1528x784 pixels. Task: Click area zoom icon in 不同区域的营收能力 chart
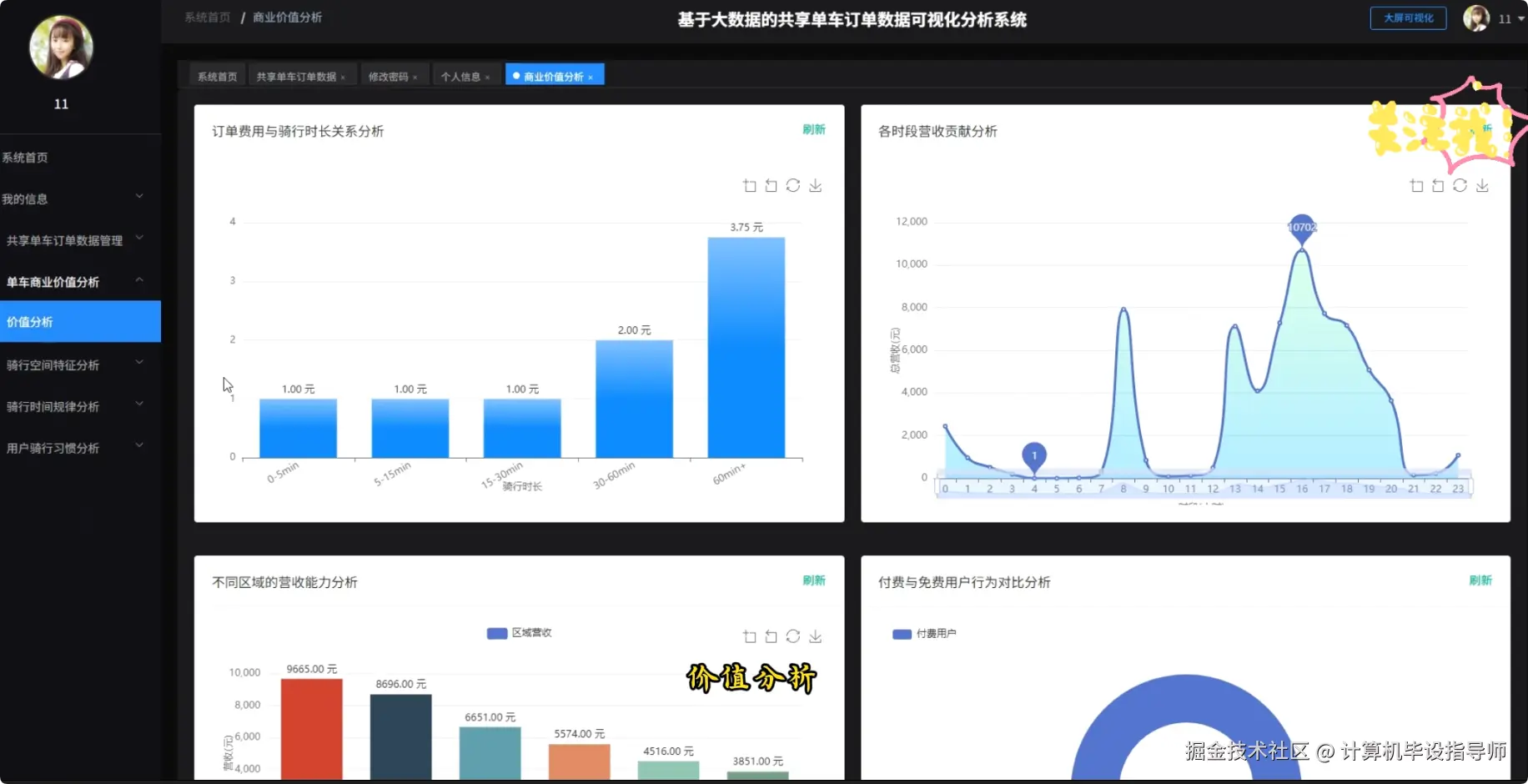749,636
